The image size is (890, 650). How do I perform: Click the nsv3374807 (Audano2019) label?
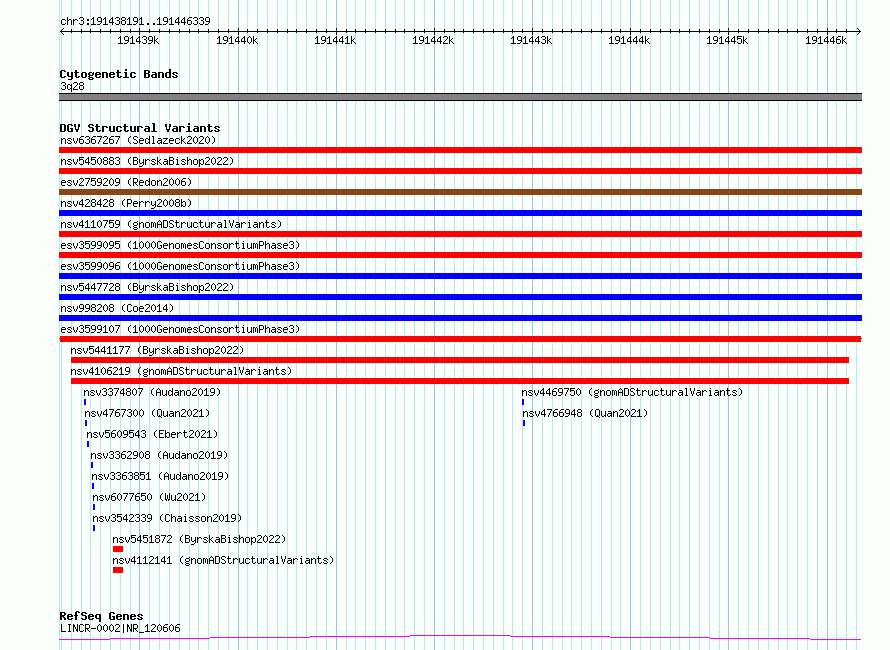(x=152, y=392)
